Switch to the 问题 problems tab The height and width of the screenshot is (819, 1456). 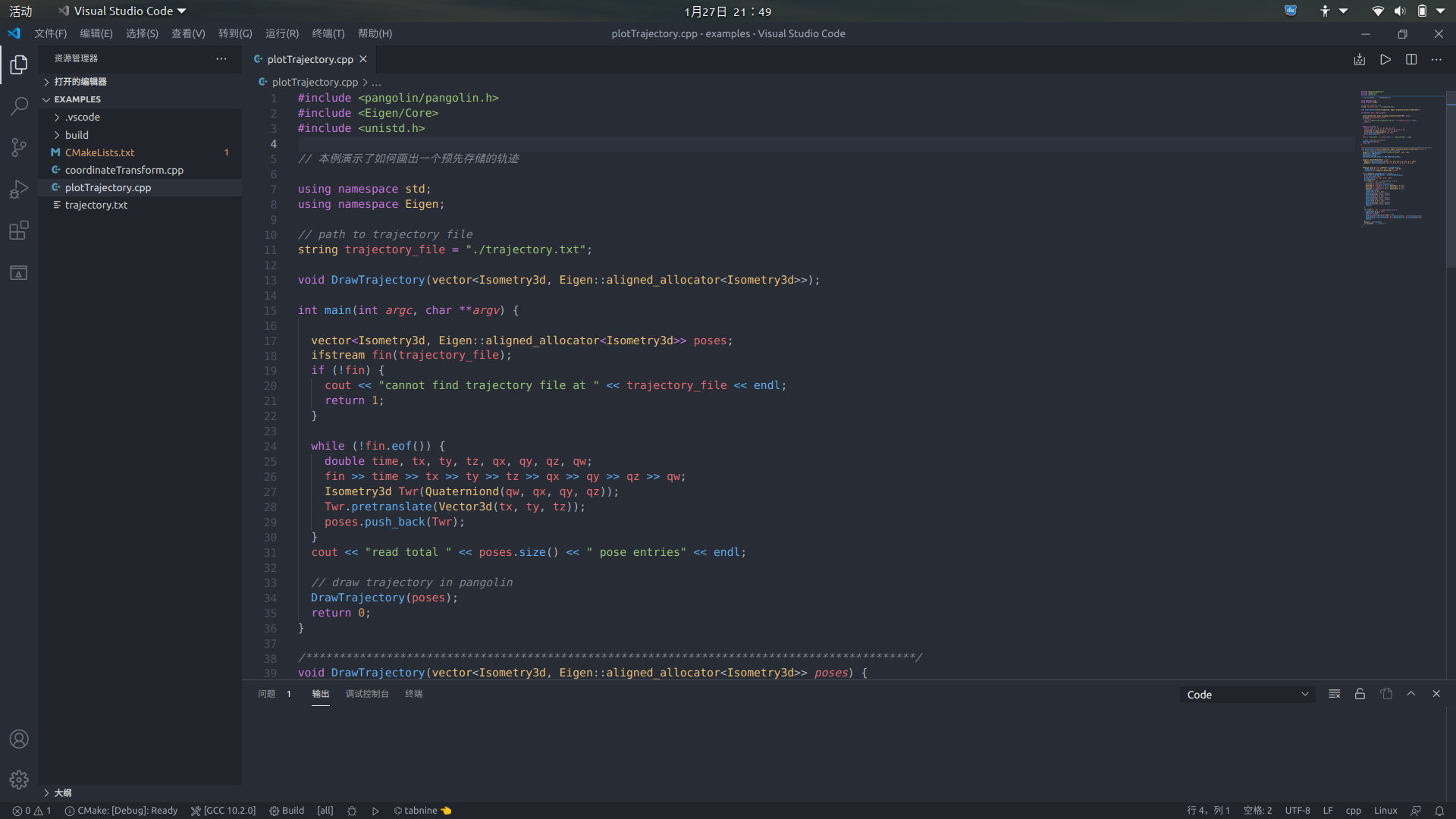(267, 694)
